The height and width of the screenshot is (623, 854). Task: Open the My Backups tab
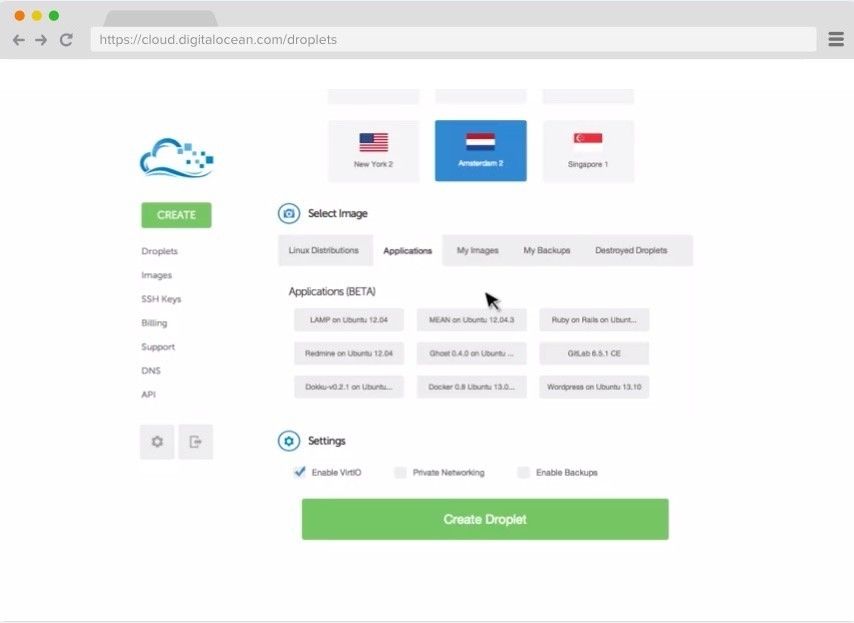point(547,251)
